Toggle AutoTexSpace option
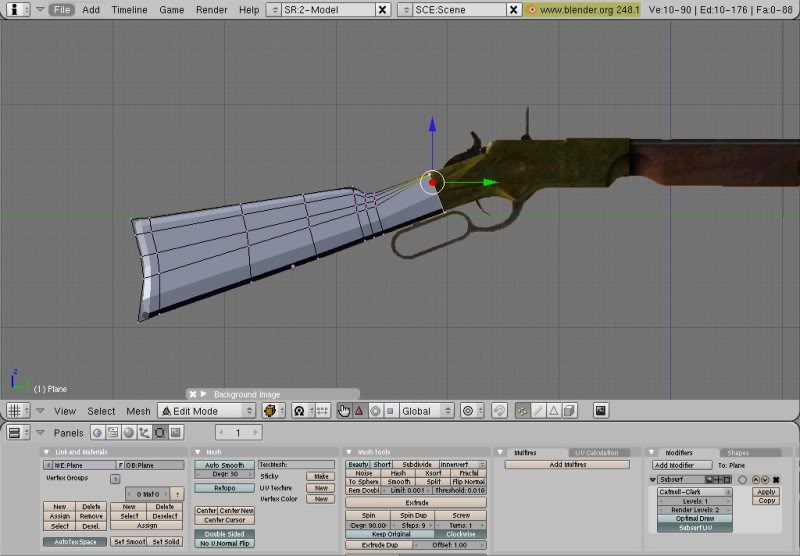Image resolution: width=800 pixels, height=556 pixels. pyautogui.click(x=75, y=542)
